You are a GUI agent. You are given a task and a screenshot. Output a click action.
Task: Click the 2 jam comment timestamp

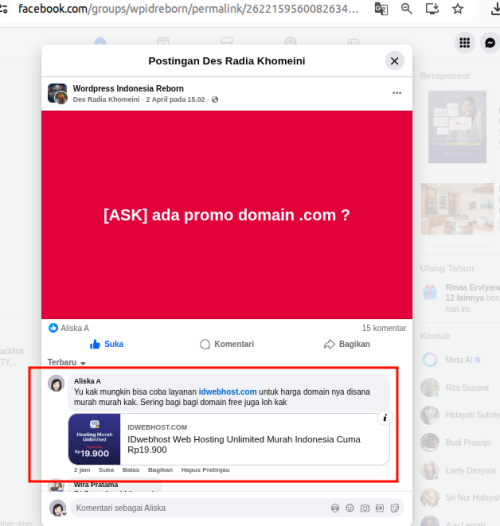pyautogui.click(x=82, y=470)
